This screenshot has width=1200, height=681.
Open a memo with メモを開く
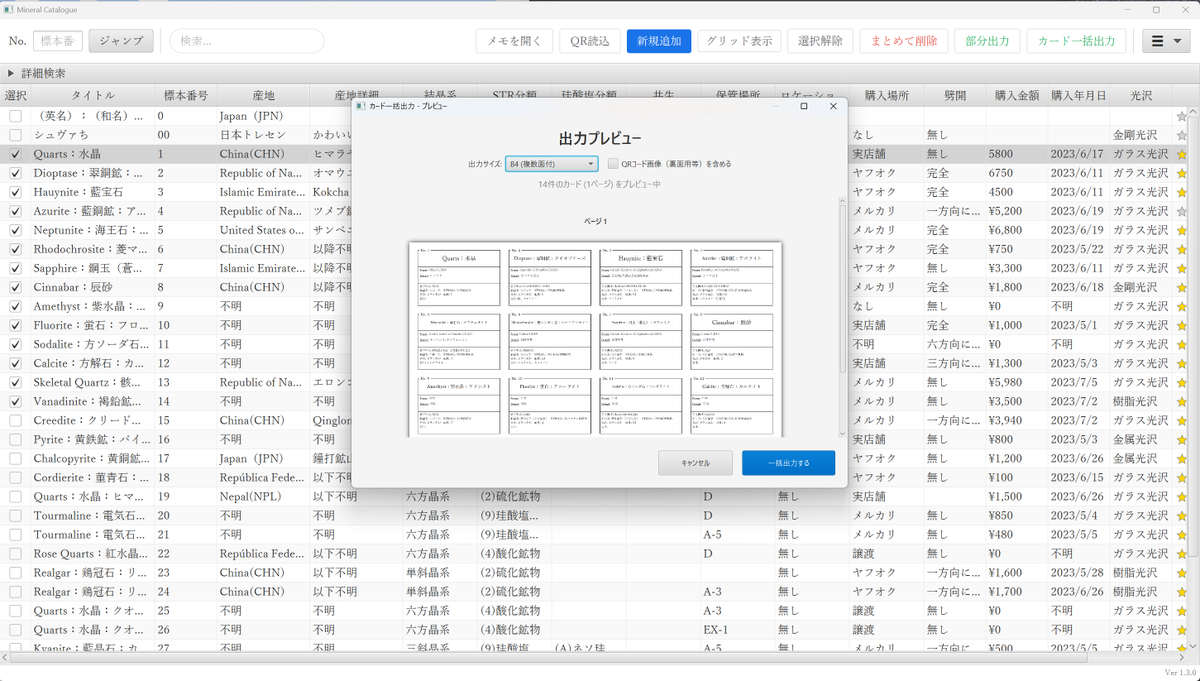(513, 42)
